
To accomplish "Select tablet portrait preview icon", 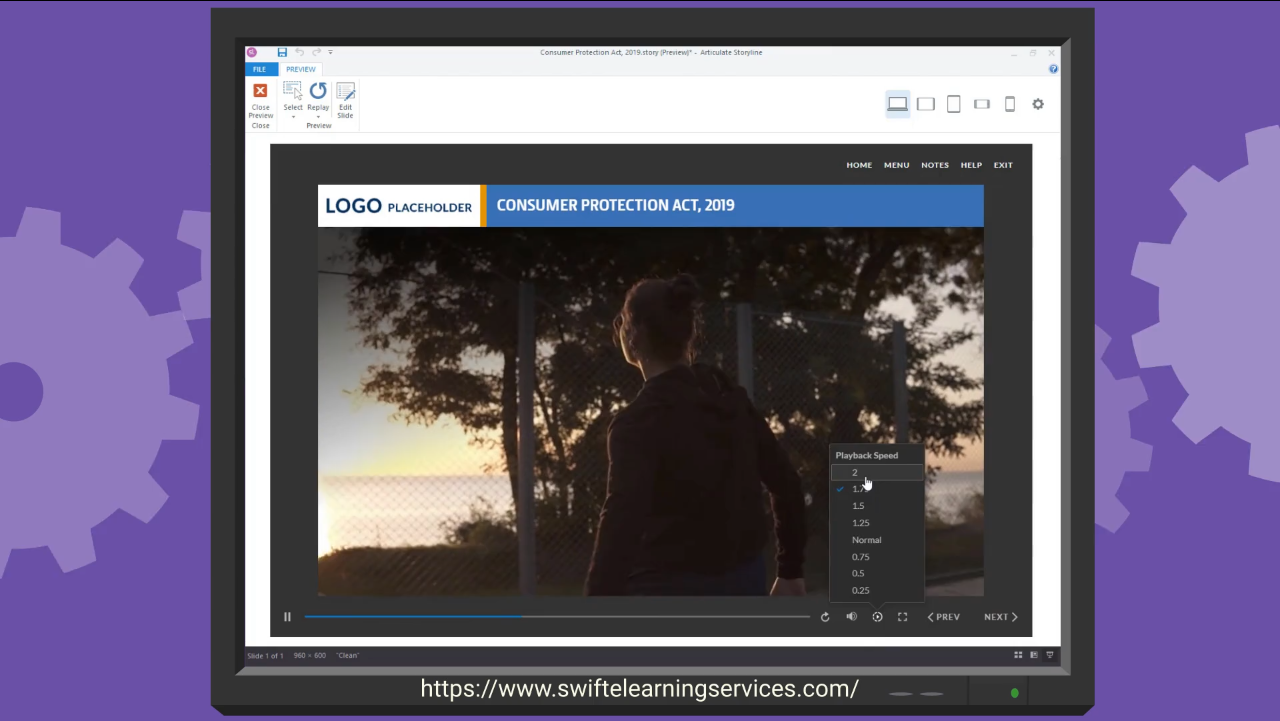I will (953, 104).
